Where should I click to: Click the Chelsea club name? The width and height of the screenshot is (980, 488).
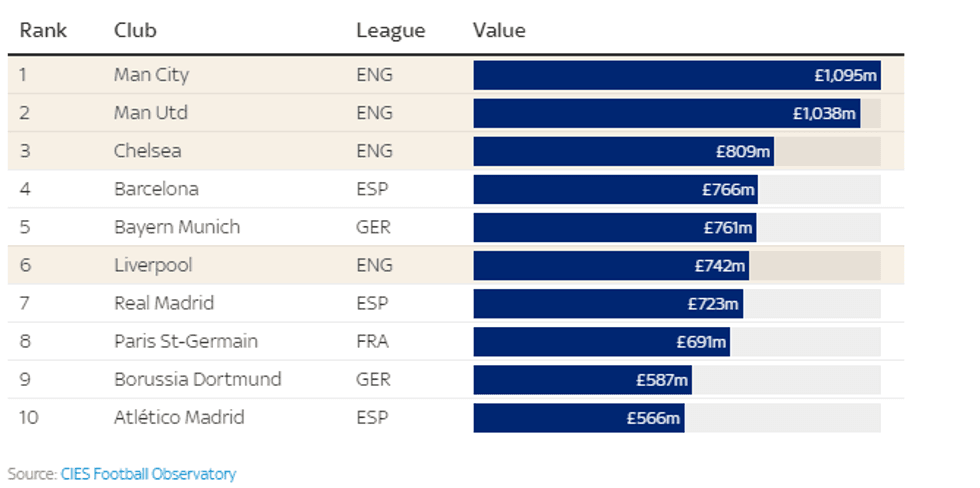147,151
